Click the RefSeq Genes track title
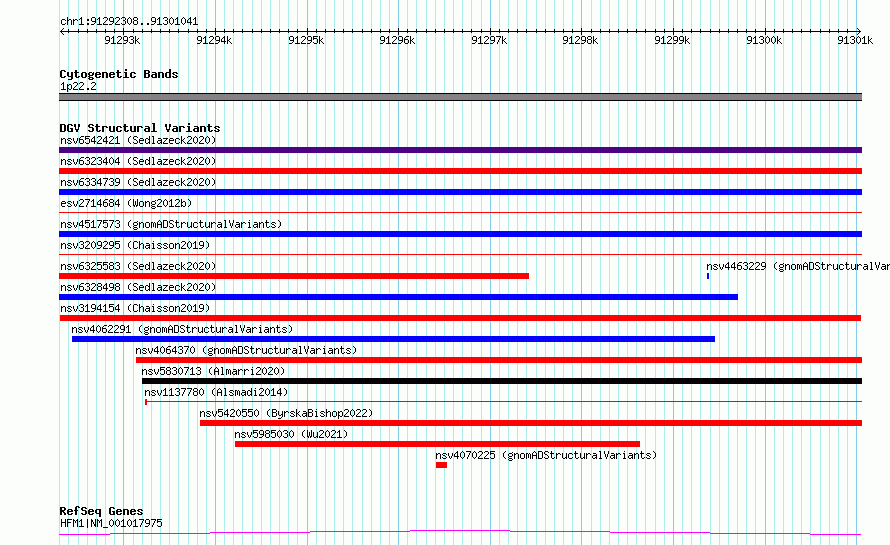890x545 pixels. click(101, 511)
